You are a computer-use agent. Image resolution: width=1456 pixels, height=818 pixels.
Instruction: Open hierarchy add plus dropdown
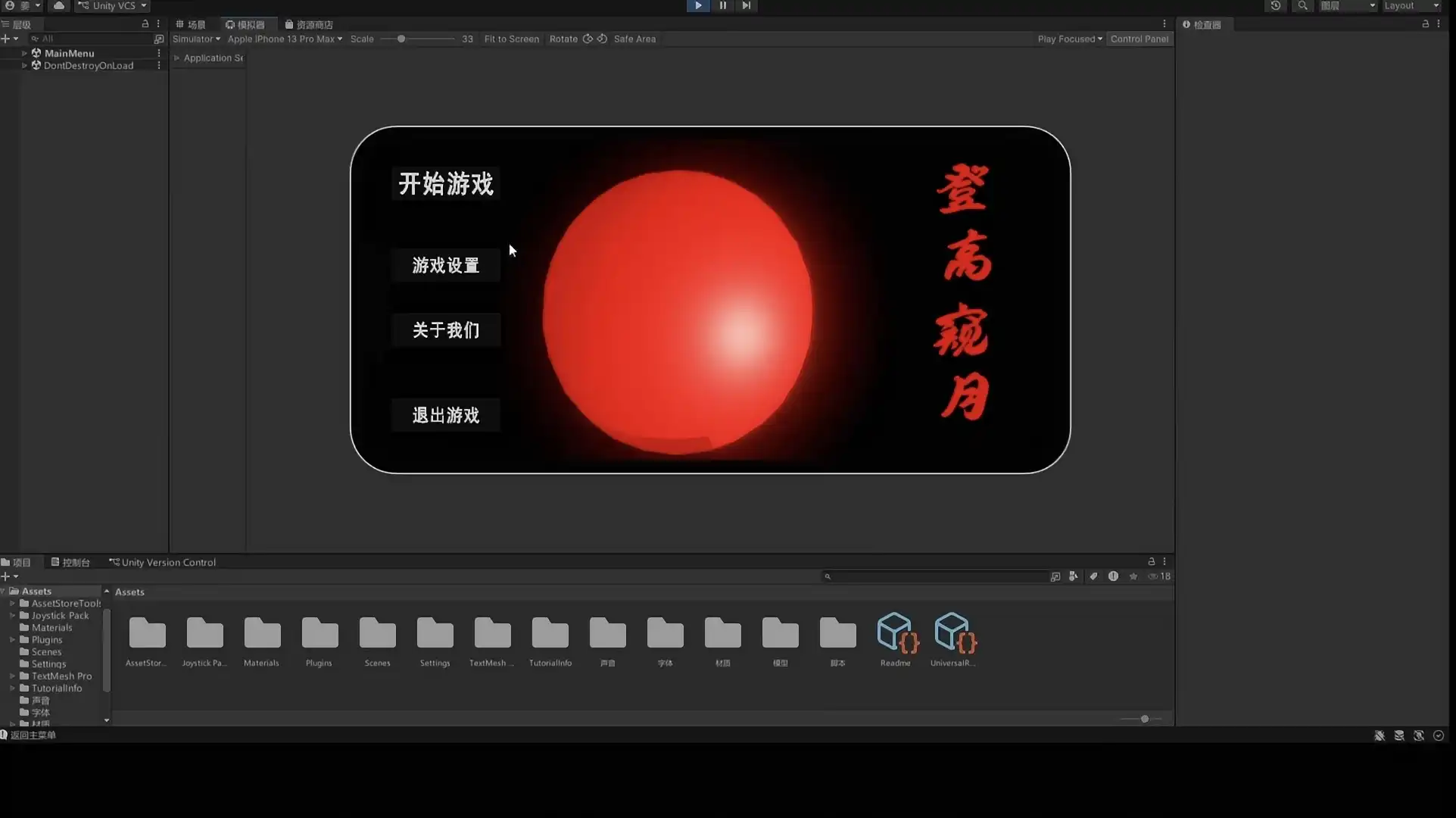(x=9, y=39)
